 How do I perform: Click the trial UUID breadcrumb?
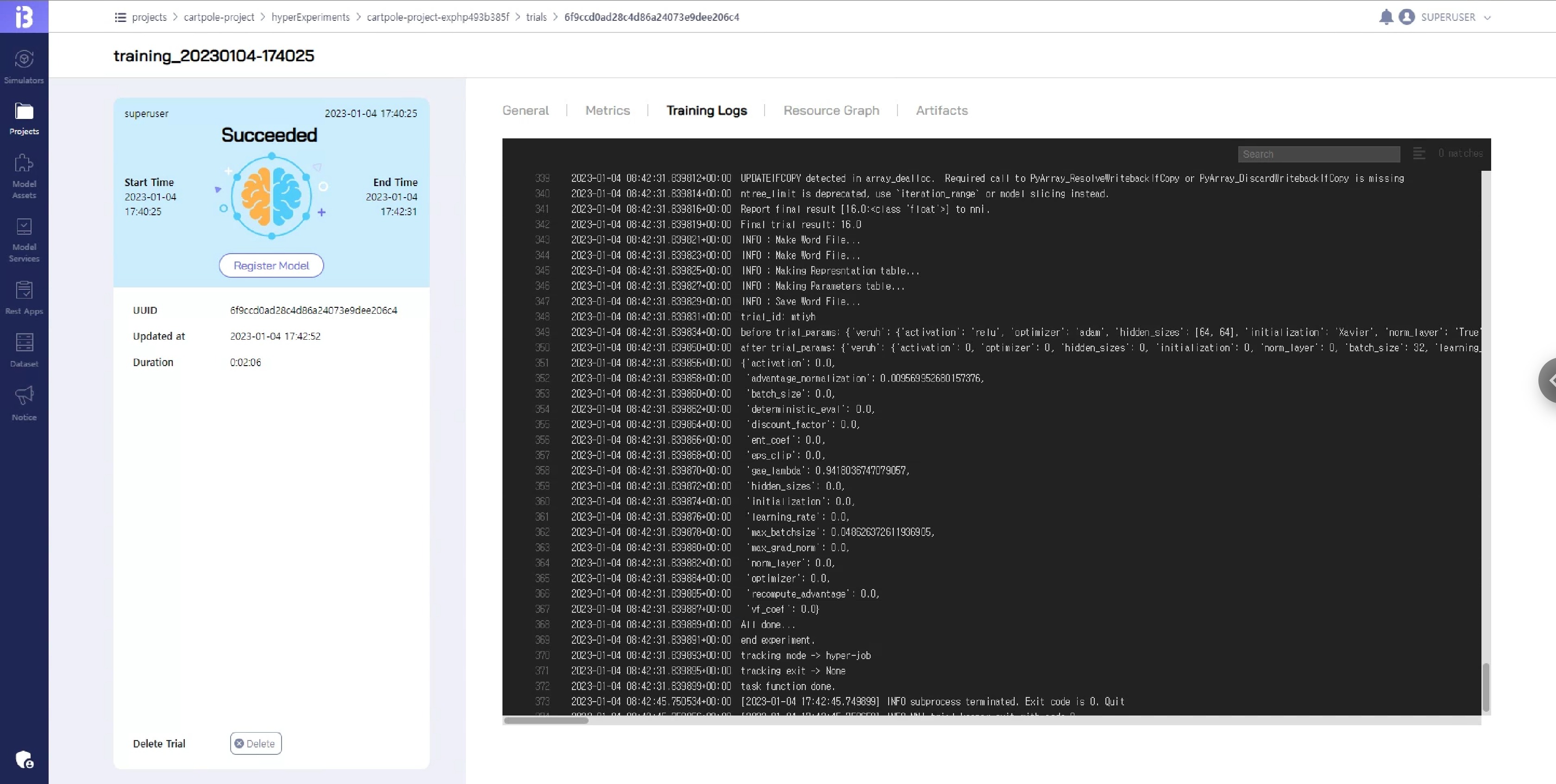[x=652, y=17]
